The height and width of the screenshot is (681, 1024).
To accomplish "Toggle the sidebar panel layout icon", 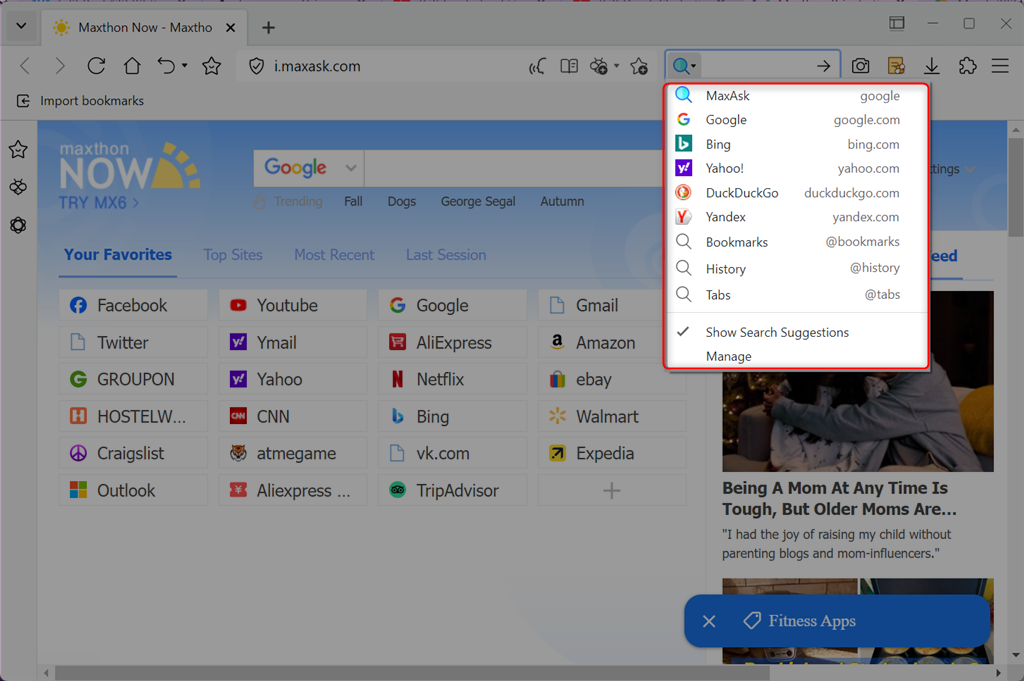I will coord(897,24).
